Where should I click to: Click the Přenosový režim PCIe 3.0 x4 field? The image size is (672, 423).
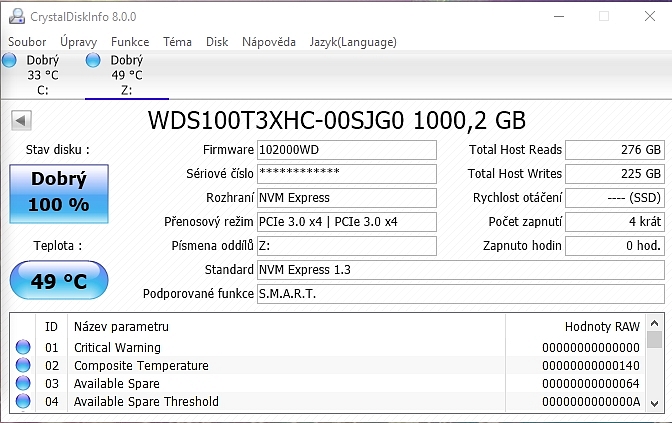tap(347, 222)
